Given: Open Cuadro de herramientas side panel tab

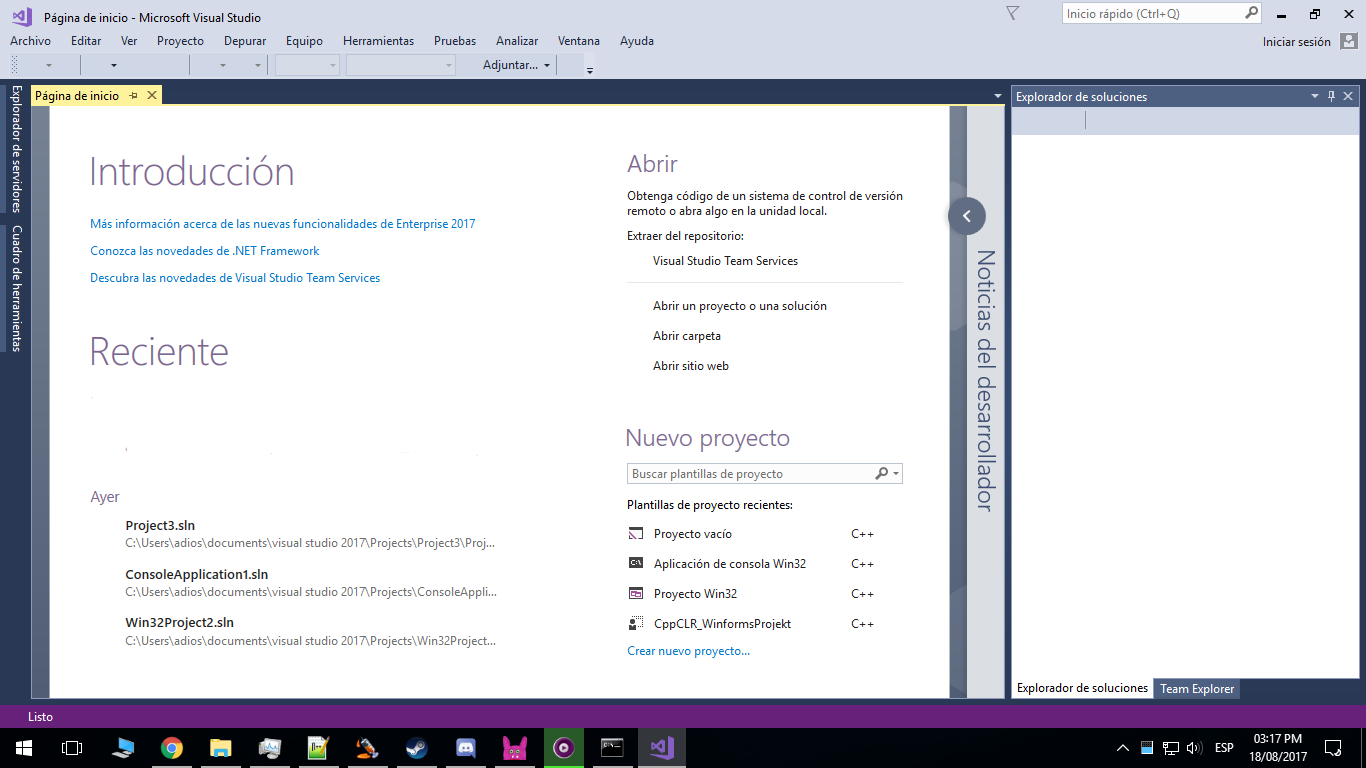Looking at the screenshot, I should click(x=16, y=288).
